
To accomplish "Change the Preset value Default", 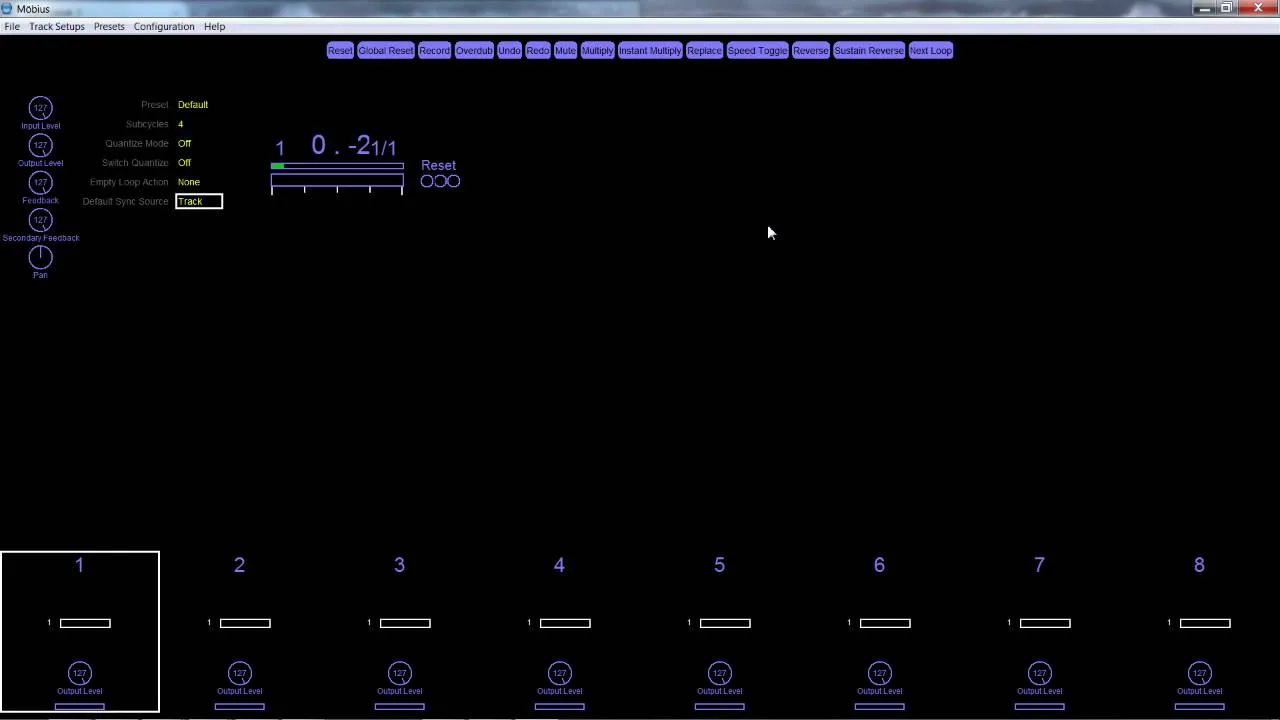I will (x=193, y=104).
